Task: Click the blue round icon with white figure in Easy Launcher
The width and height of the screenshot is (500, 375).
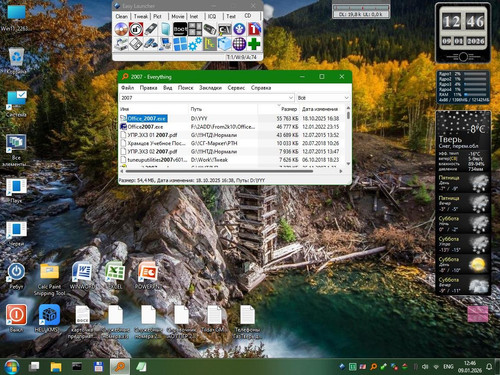Action: click(x=239, y=29)
